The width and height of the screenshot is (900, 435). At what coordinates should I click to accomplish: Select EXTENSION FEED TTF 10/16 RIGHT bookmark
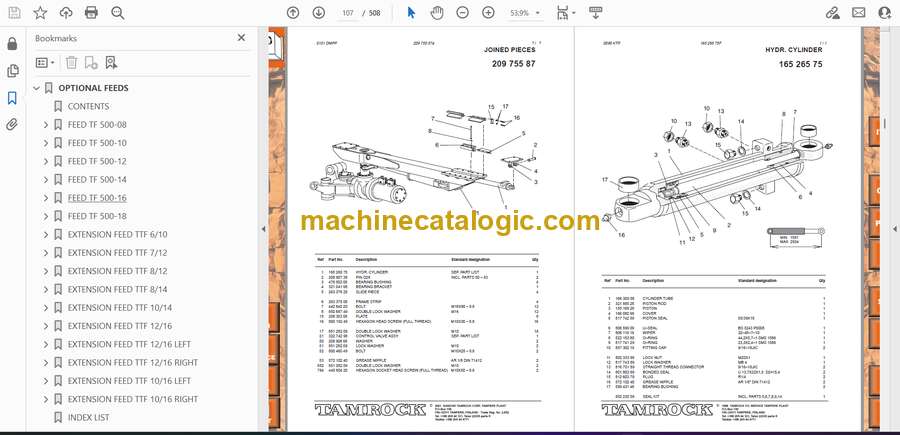click(x=133, y=399)
